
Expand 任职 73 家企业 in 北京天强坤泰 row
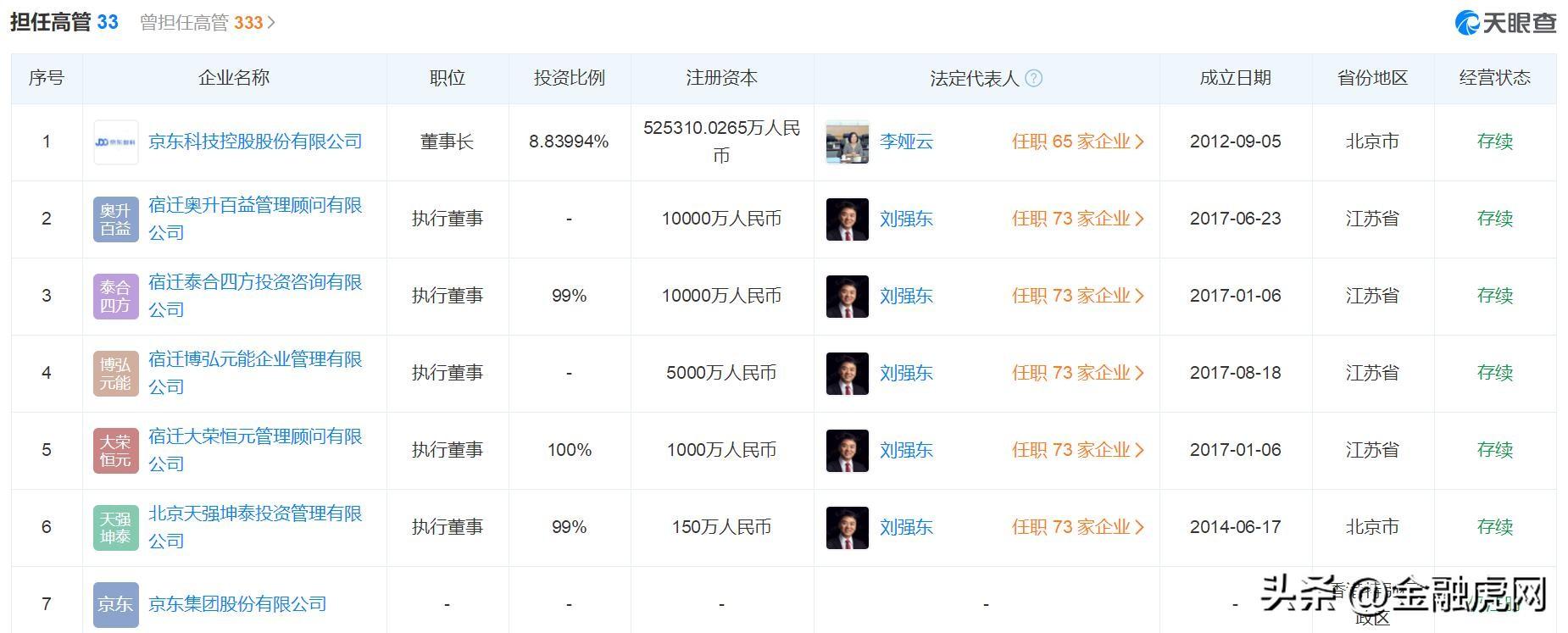[x=1078, y=527]
